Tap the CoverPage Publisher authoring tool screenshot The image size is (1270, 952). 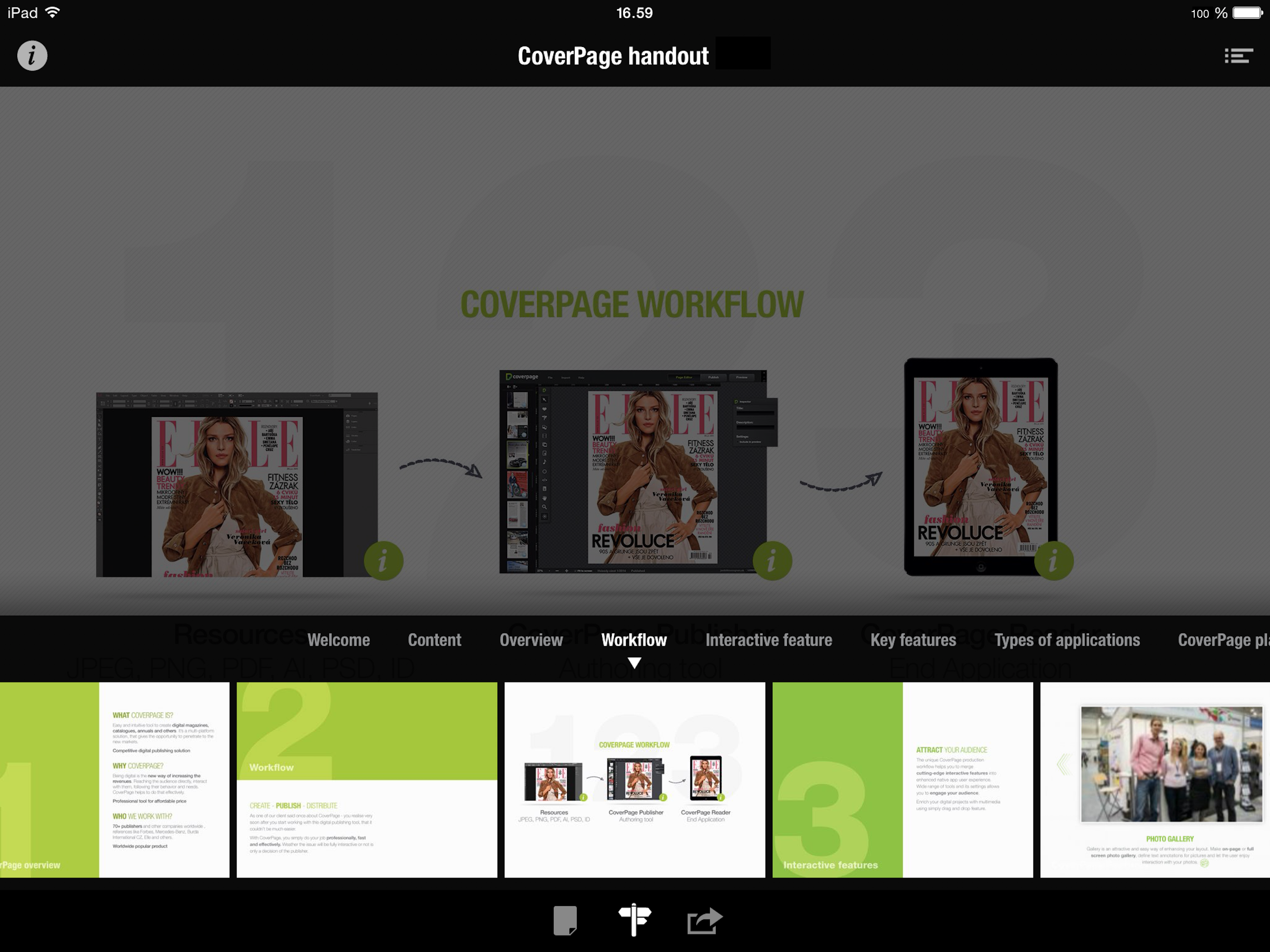click(x=637, y=471)
